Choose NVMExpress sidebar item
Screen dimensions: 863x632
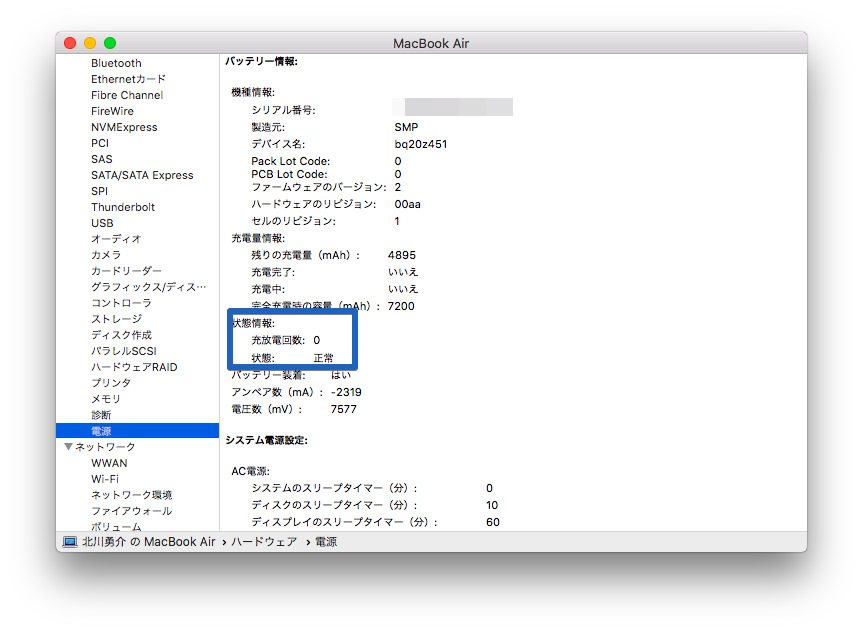(124, 127)
